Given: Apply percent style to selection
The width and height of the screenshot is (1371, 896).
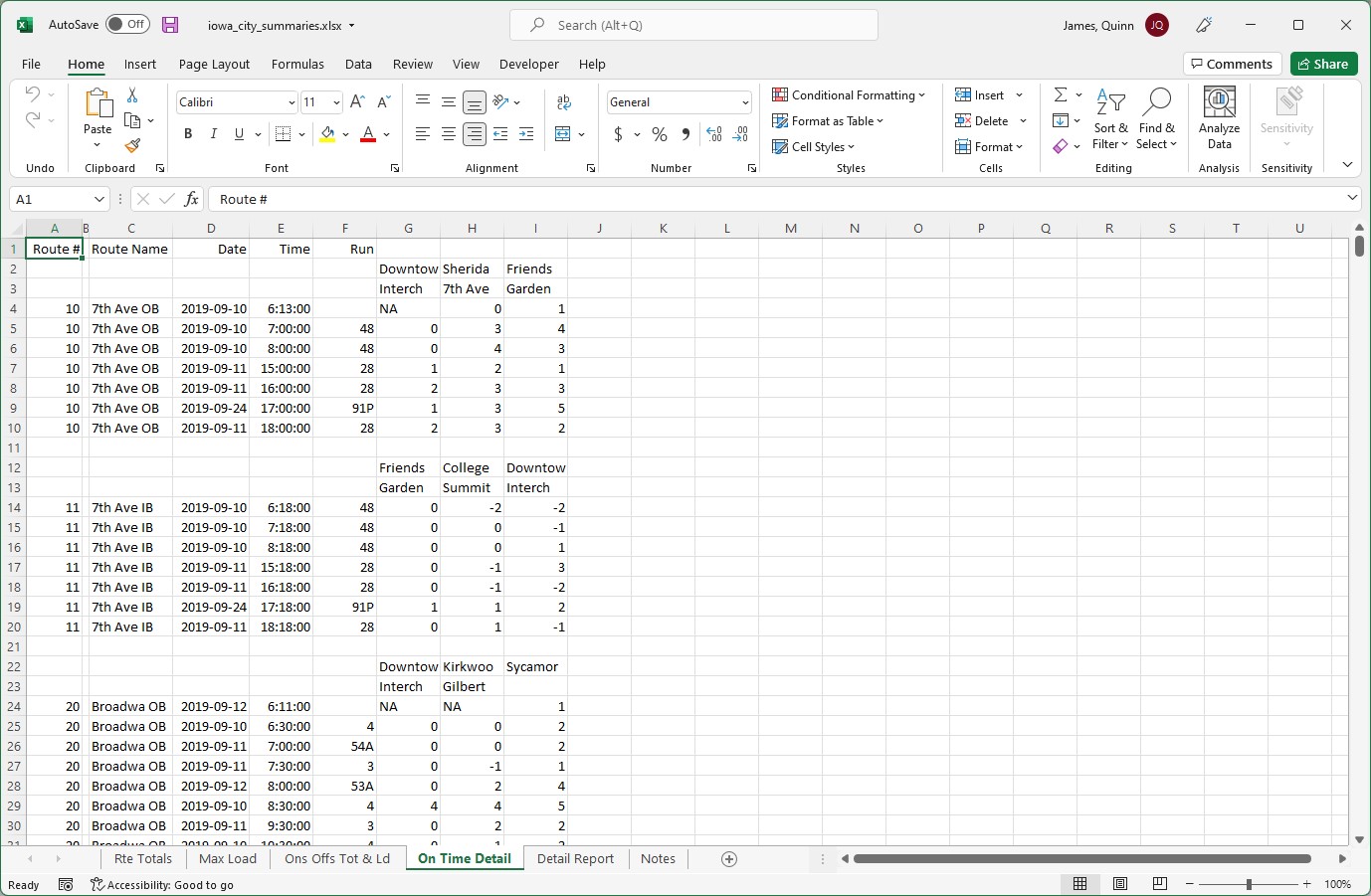Looking at the screenshot, I should 659,133.
